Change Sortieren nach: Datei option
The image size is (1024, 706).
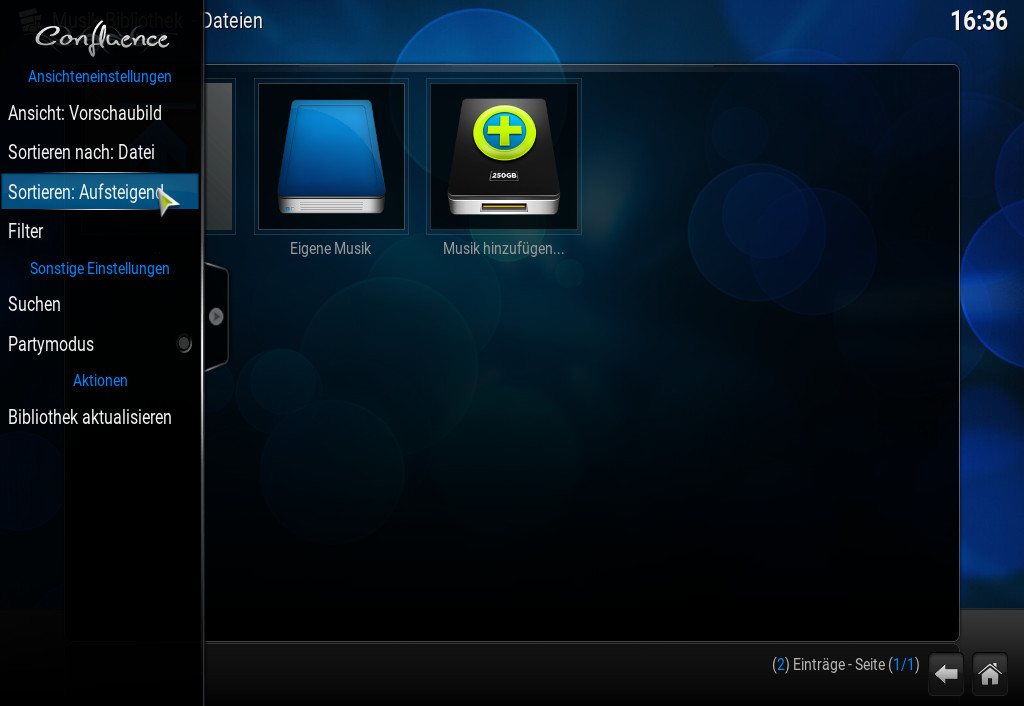99,152
